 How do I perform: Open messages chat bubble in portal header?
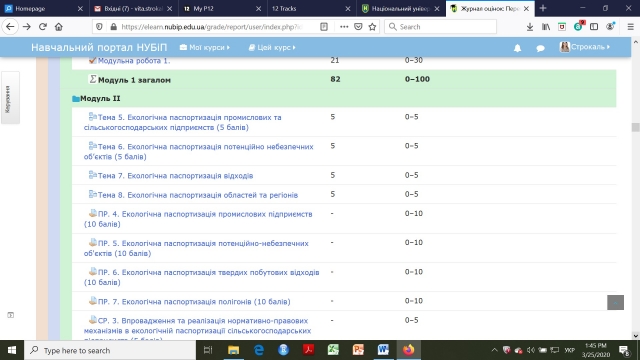point(540,48)
